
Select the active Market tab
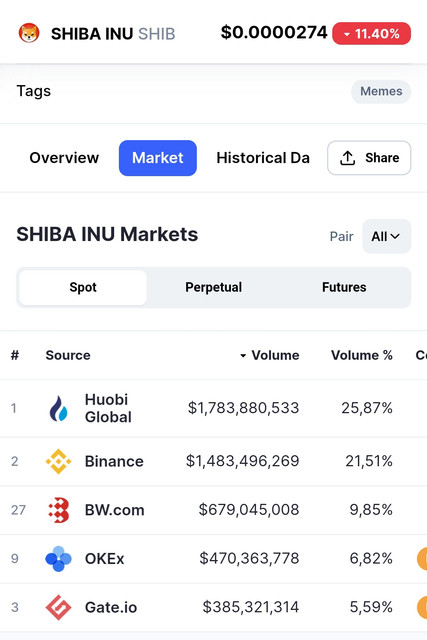click(158, 158)
